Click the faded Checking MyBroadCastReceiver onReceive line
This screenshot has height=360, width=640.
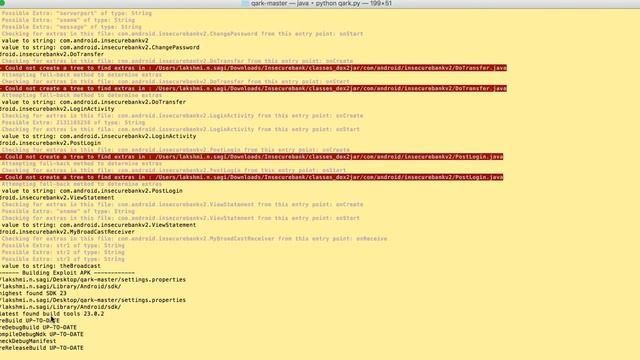tap(194, 239)
